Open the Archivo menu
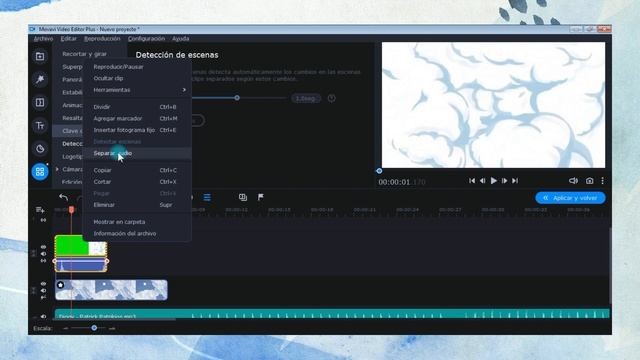The width and height of the screenshot is (640, 360). [43, 39]
